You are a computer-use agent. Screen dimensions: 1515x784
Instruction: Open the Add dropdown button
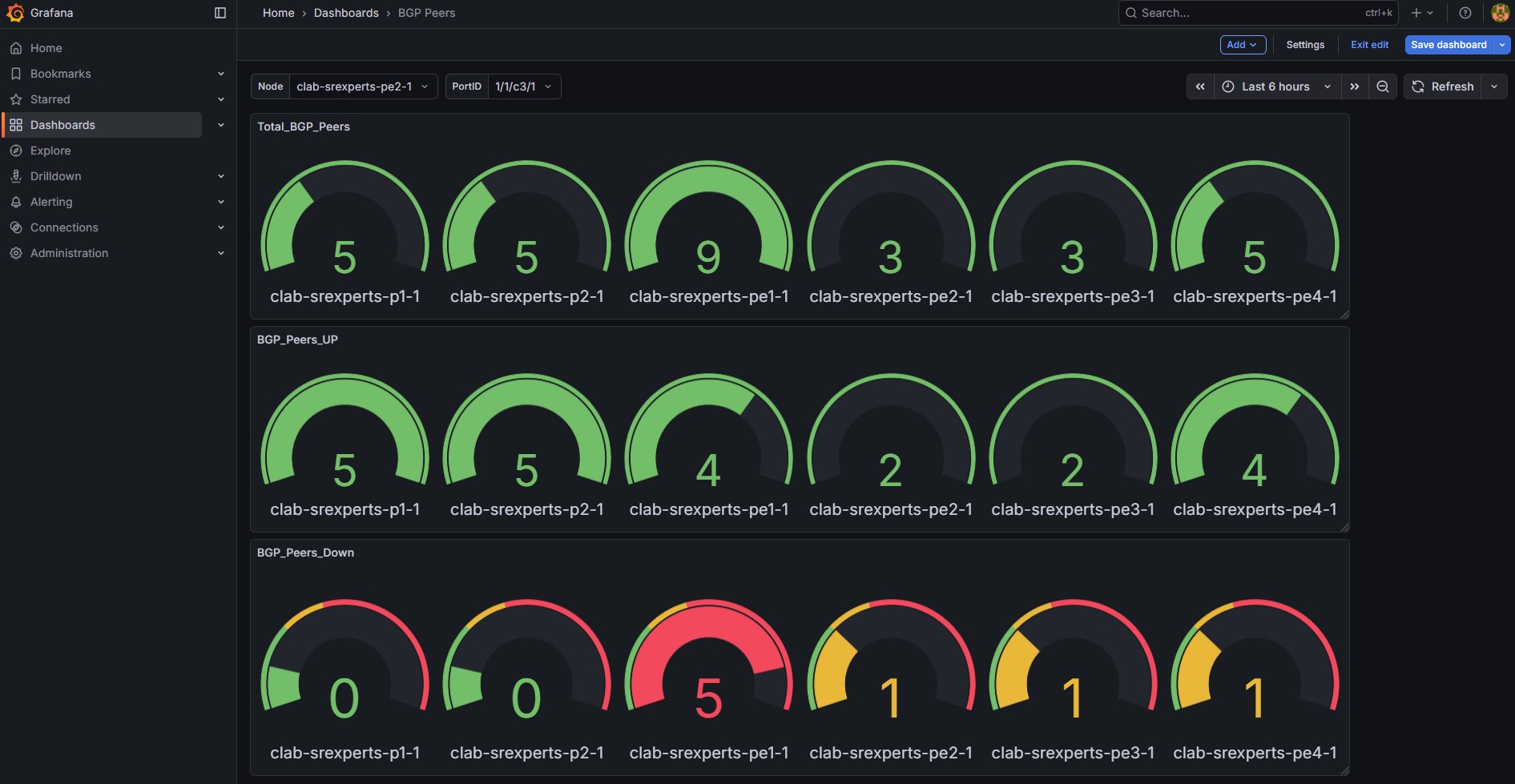pos(1243,45)
